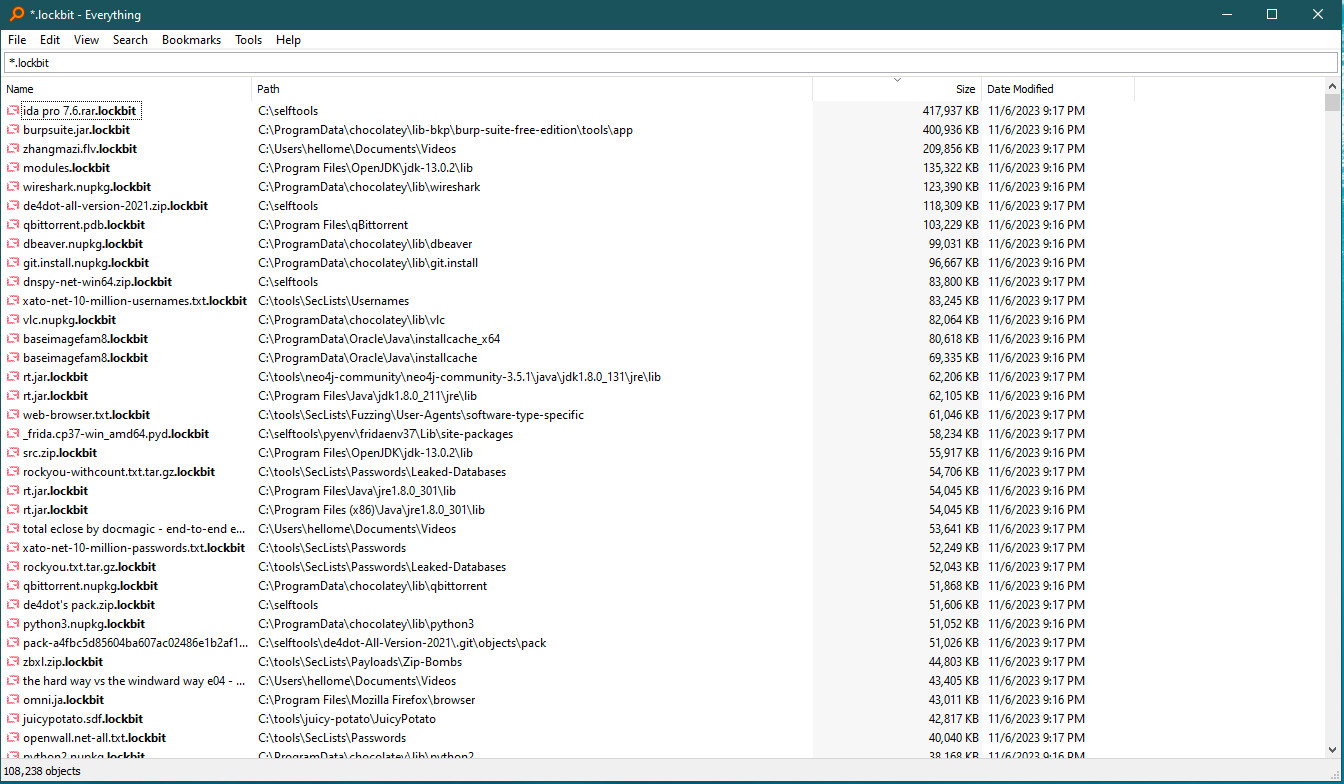The width and height of the screenshot is (1344, 784).
Task: Open the View menu
Action: coord(86,40)
